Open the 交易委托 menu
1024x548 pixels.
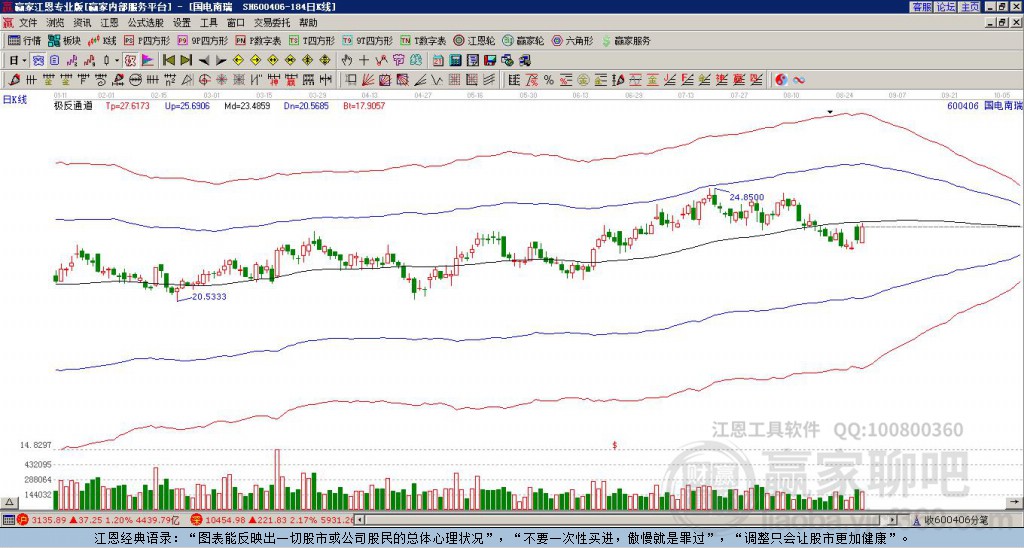pos(272,23)
